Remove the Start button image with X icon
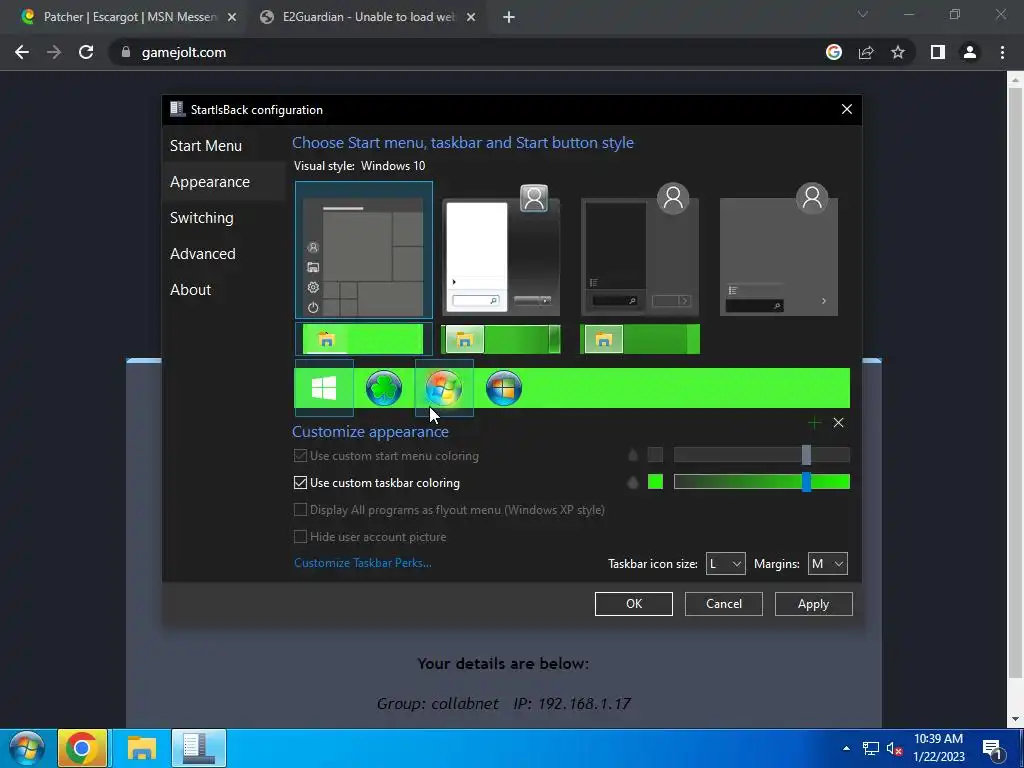This screenshot has width=1024, height=768. [839, 423]
